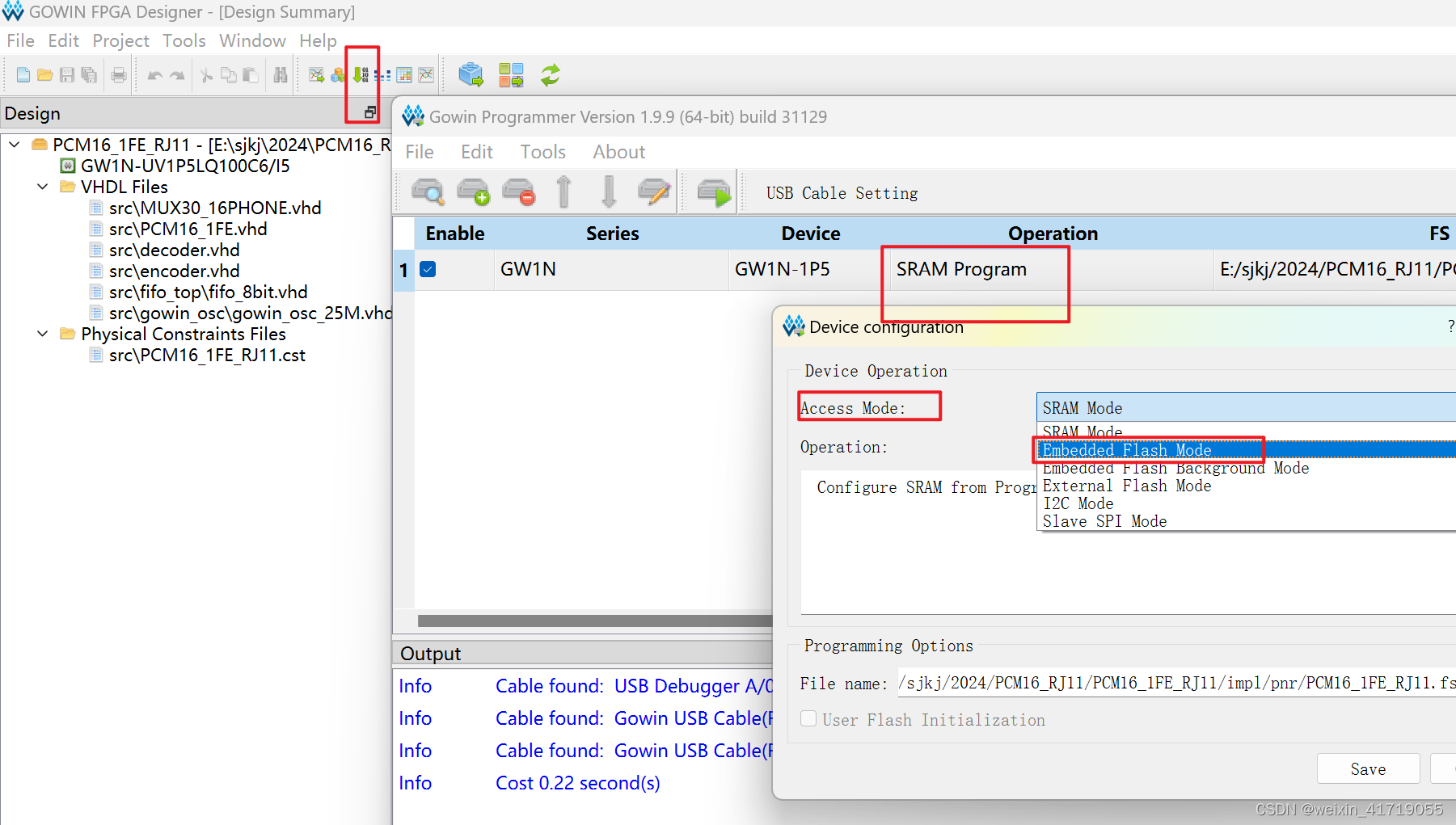Open the Designer Edit menu
Viewport: 1456px width, 825px height.
click(x=63, y=40)
